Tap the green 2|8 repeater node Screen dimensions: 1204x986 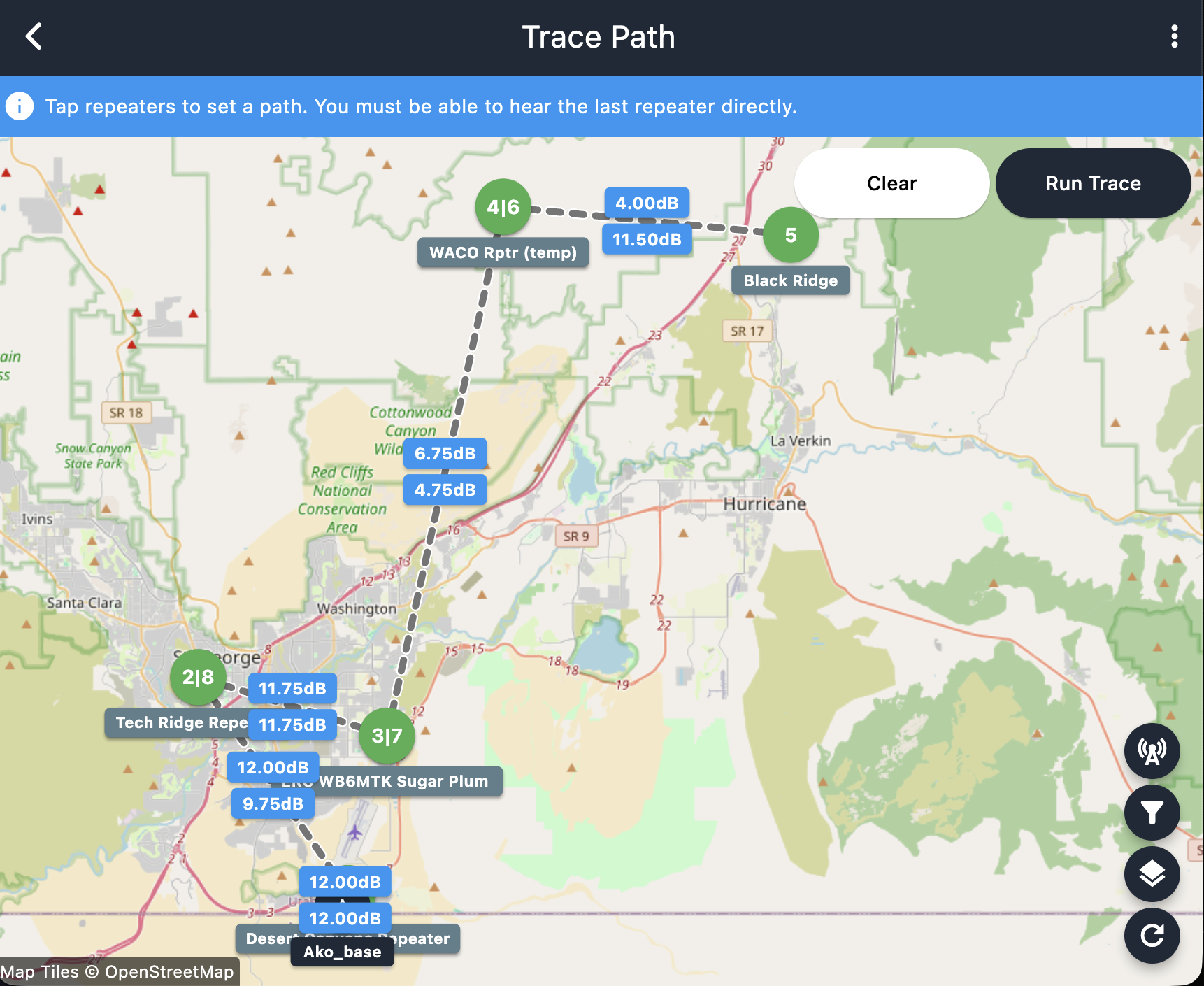tap(198, 677)
